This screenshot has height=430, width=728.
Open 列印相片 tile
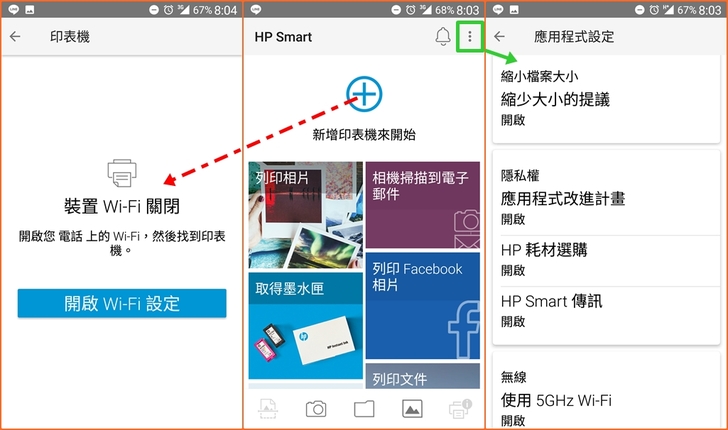point(306,215)
